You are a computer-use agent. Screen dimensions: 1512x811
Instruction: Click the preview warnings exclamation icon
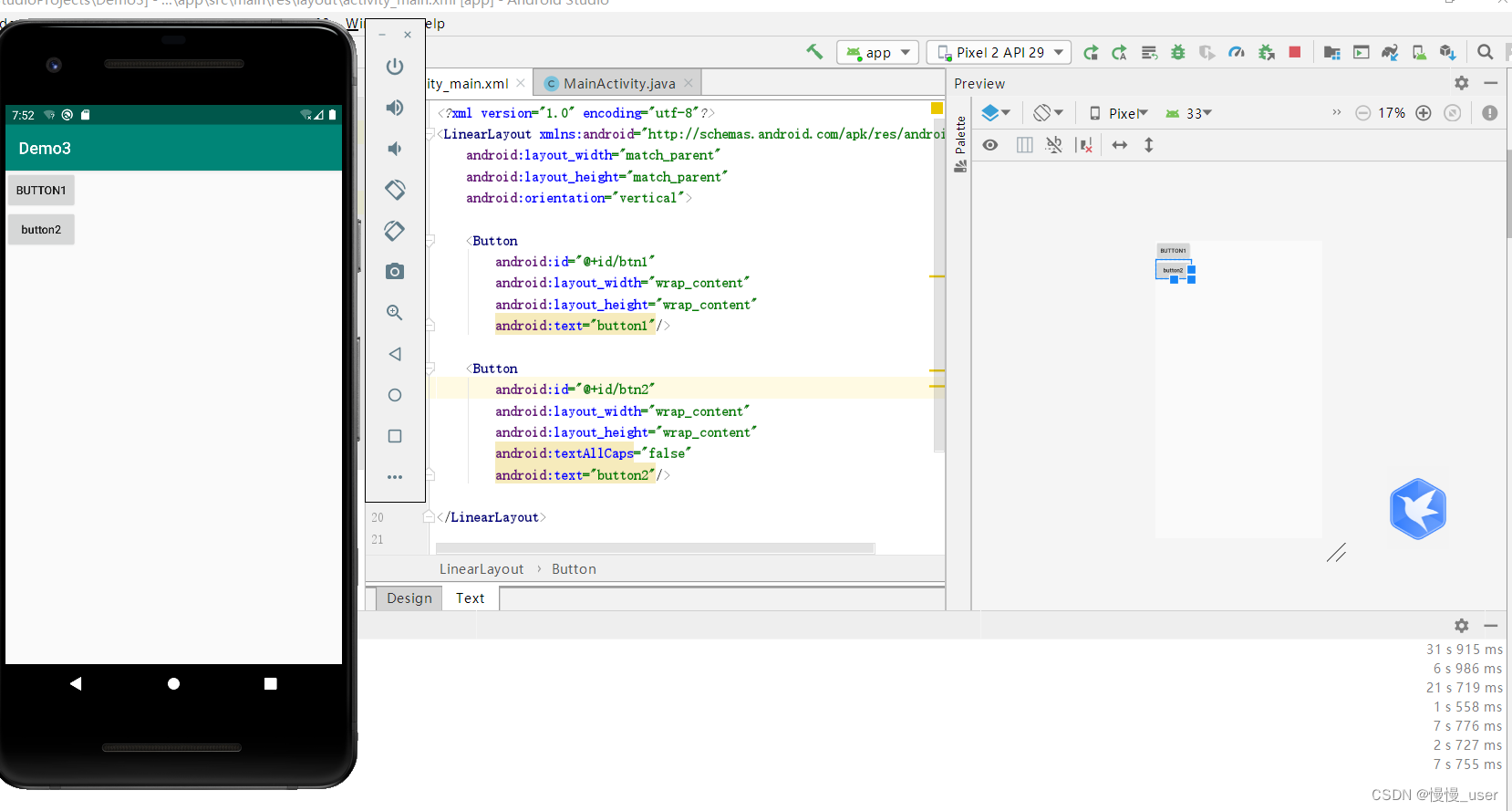(1490, 113)
